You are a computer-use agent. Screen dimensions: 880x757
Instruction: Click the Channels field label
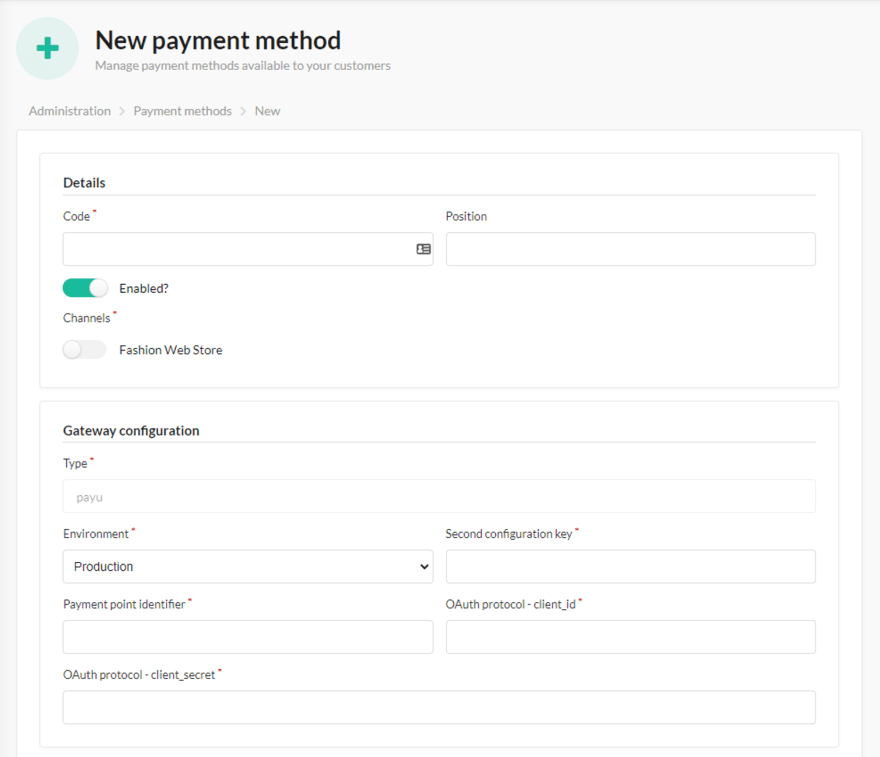pyautogui.click(x=86, y=318)
